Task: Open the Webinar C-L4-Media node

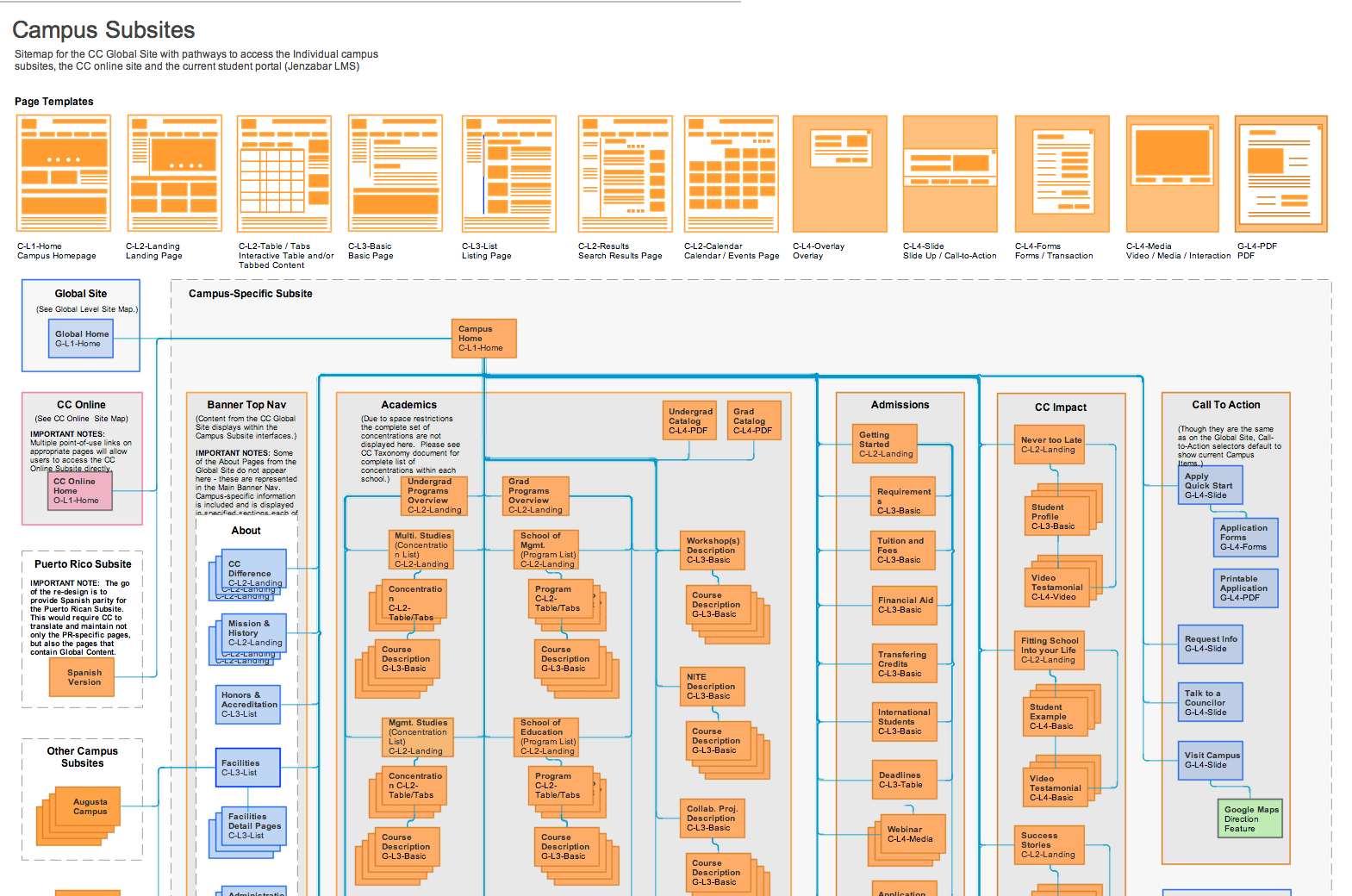Action: coord(913,834)
